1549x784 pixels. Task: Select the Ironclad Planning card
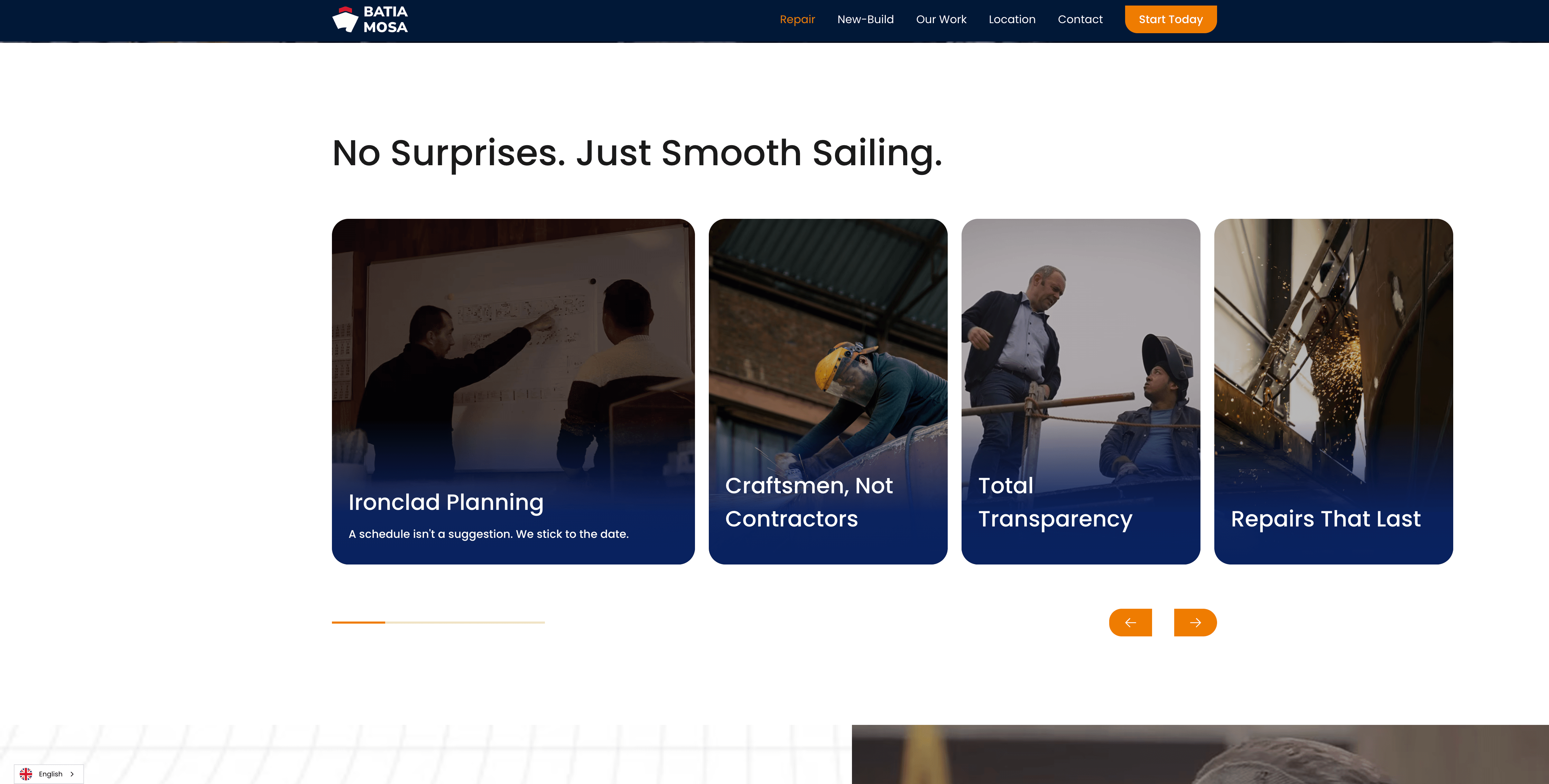pyautogui.click(x=513, y=391)
